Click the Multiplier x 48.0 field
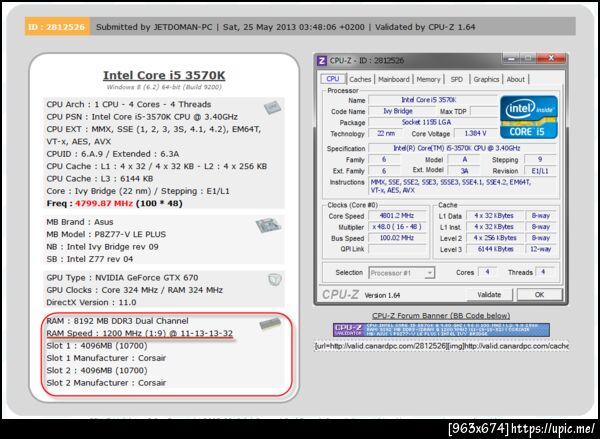600x439 pixels. 397,227
